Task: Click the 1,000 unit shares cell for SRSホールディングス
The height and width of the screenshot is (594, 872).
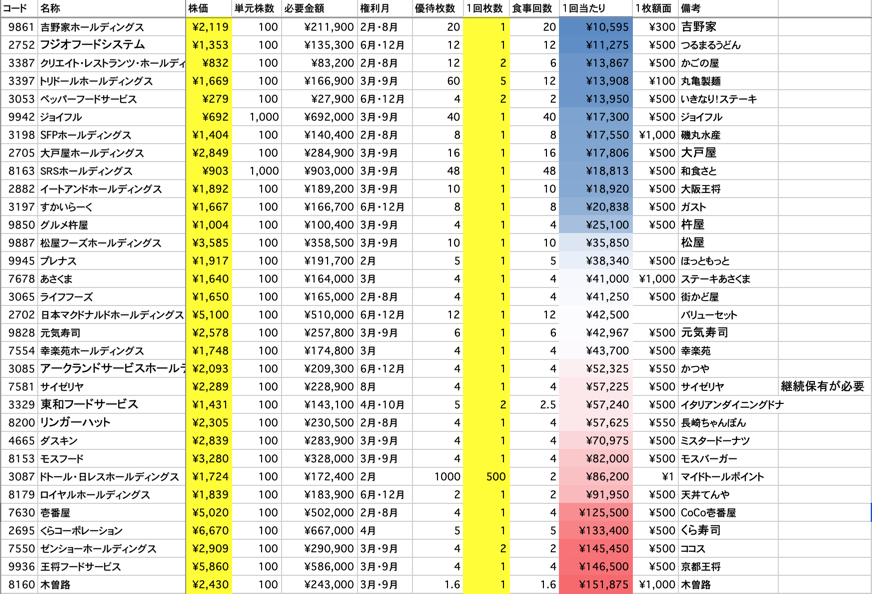Action: pyautogui.click(x=256, y=171)
